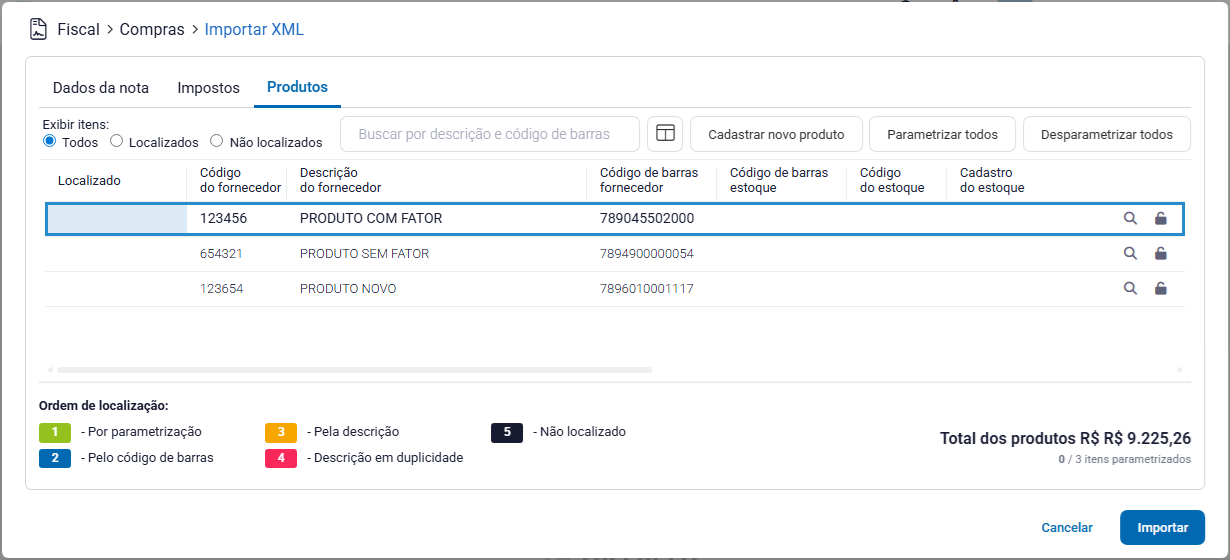Select the Todos radio option
The height and width of the screenshot is (560, 1230).
click(49, 142)
